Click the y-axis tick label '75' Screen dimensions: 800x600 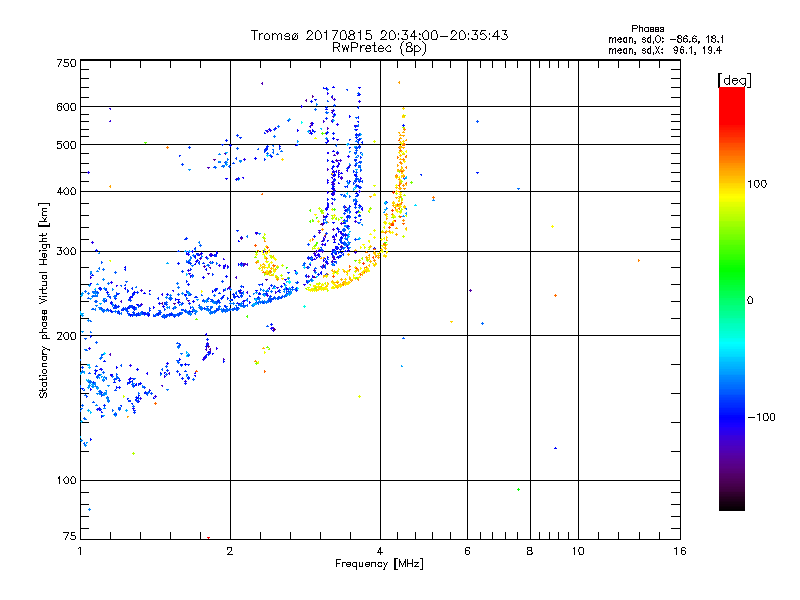point(70,536)
